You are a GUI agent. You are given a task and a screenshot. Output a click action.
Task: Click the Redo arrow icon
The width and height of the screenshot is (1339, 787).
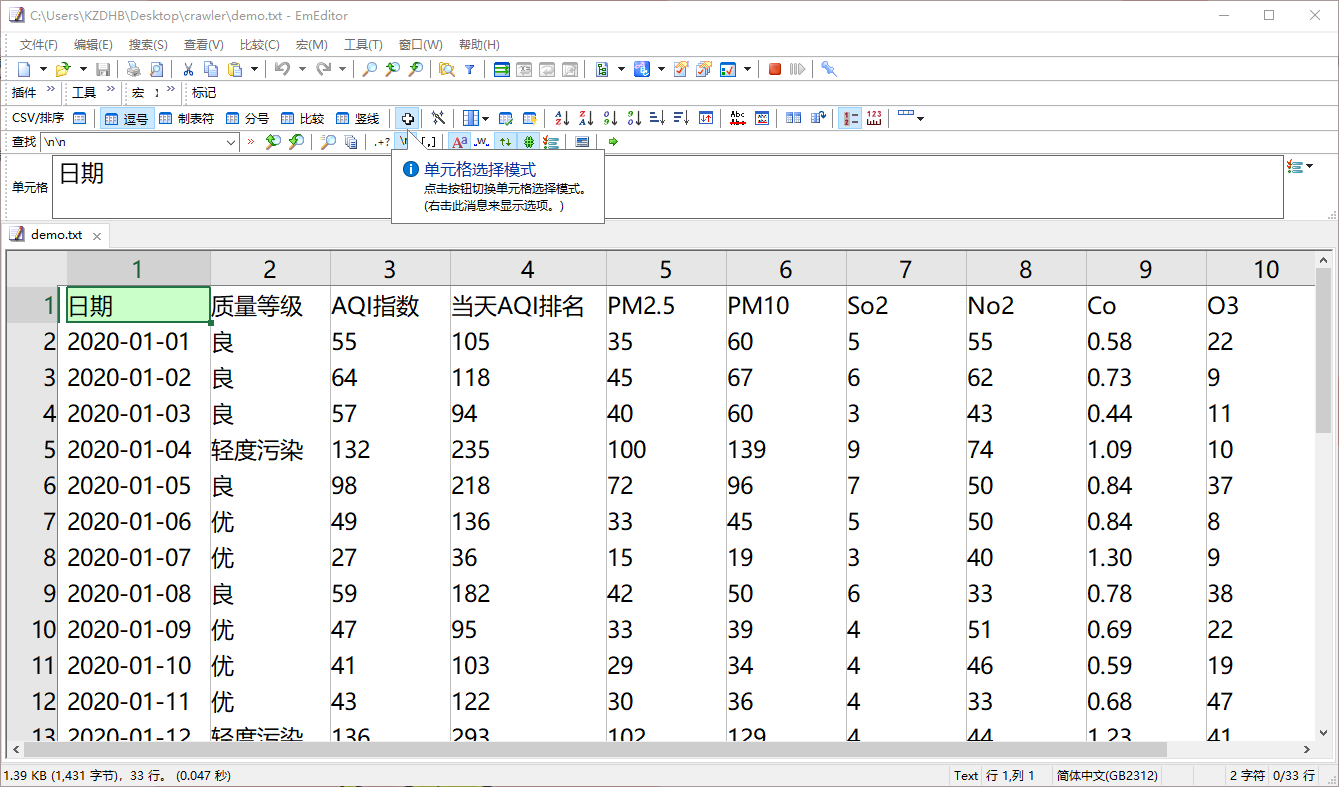[323, 69]
